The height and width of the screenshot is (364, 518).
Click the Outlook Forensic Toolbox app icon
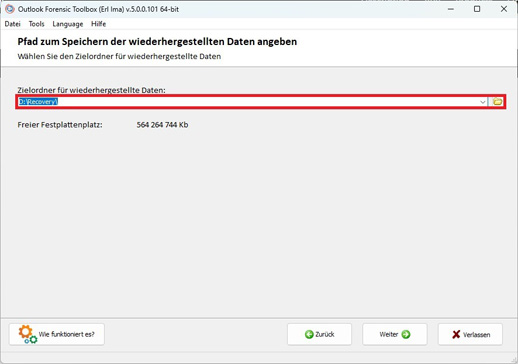coord(10,9)
